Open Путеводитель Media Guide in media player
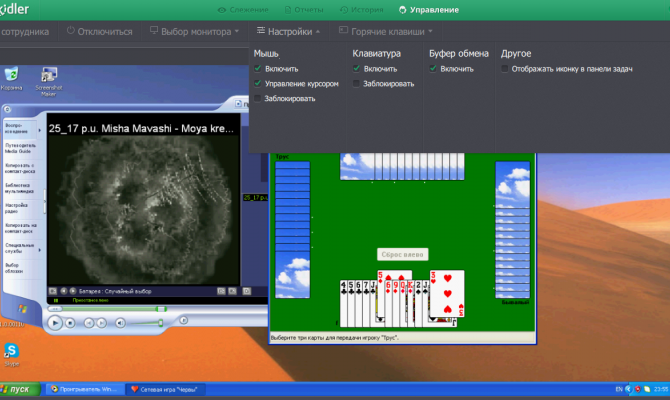670x400 pixels. [20, 148]
